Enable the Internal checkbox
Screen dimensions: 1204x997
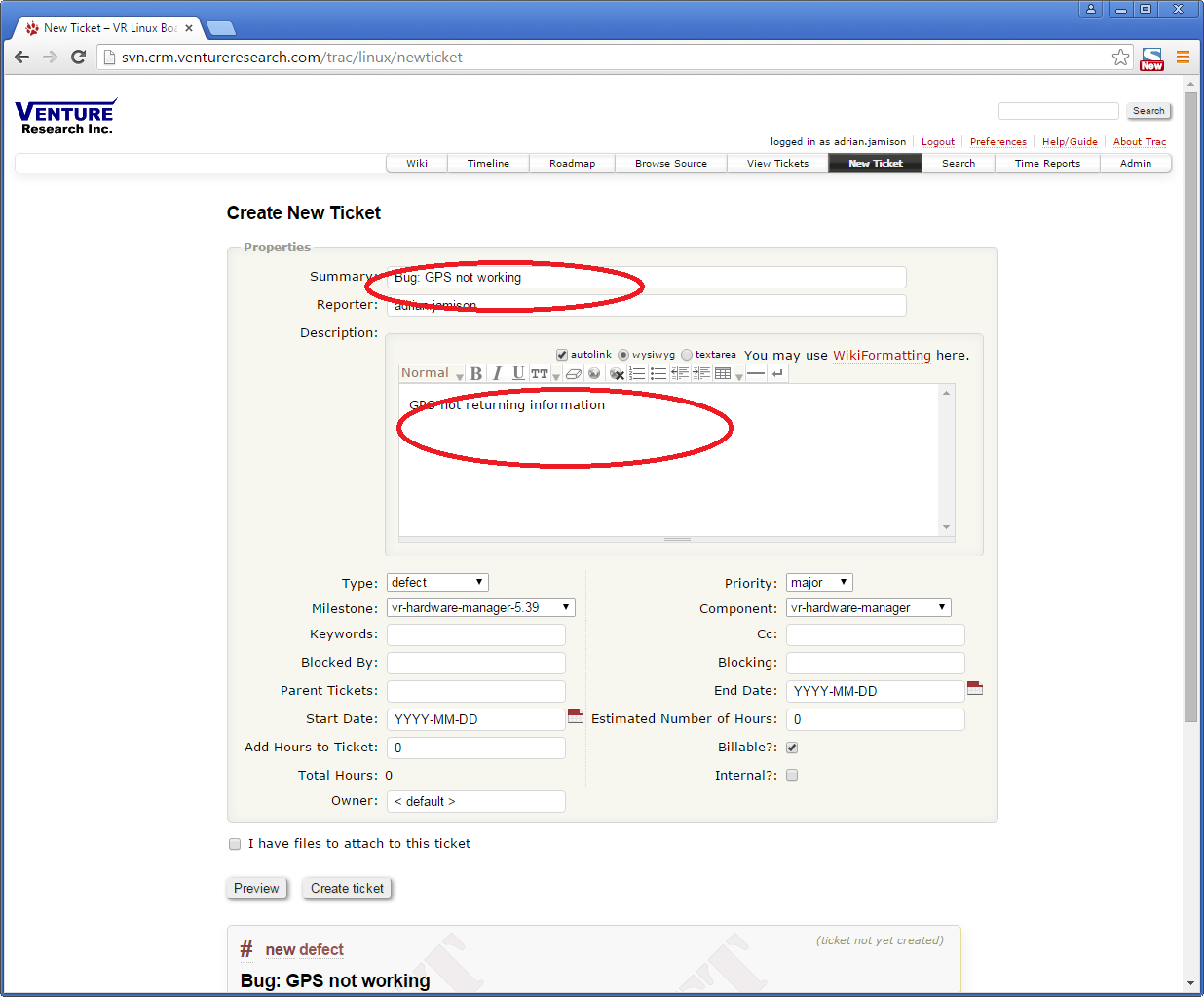coord(792,776)
